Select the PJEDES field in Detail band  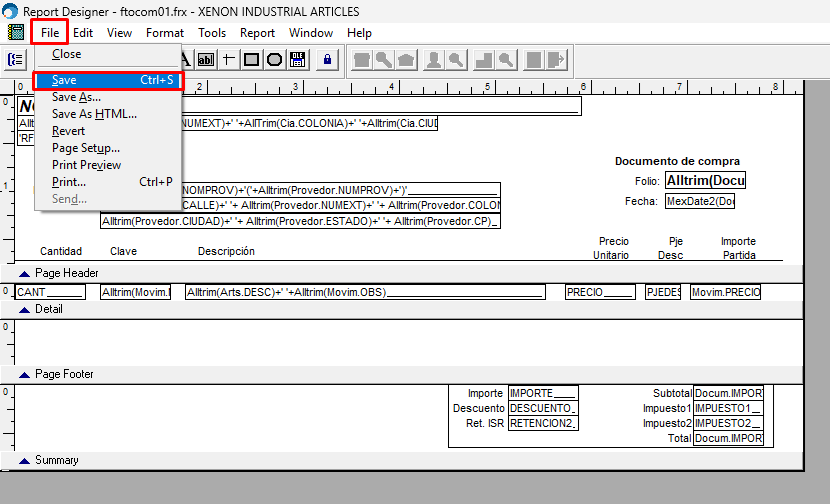(663, 292)
